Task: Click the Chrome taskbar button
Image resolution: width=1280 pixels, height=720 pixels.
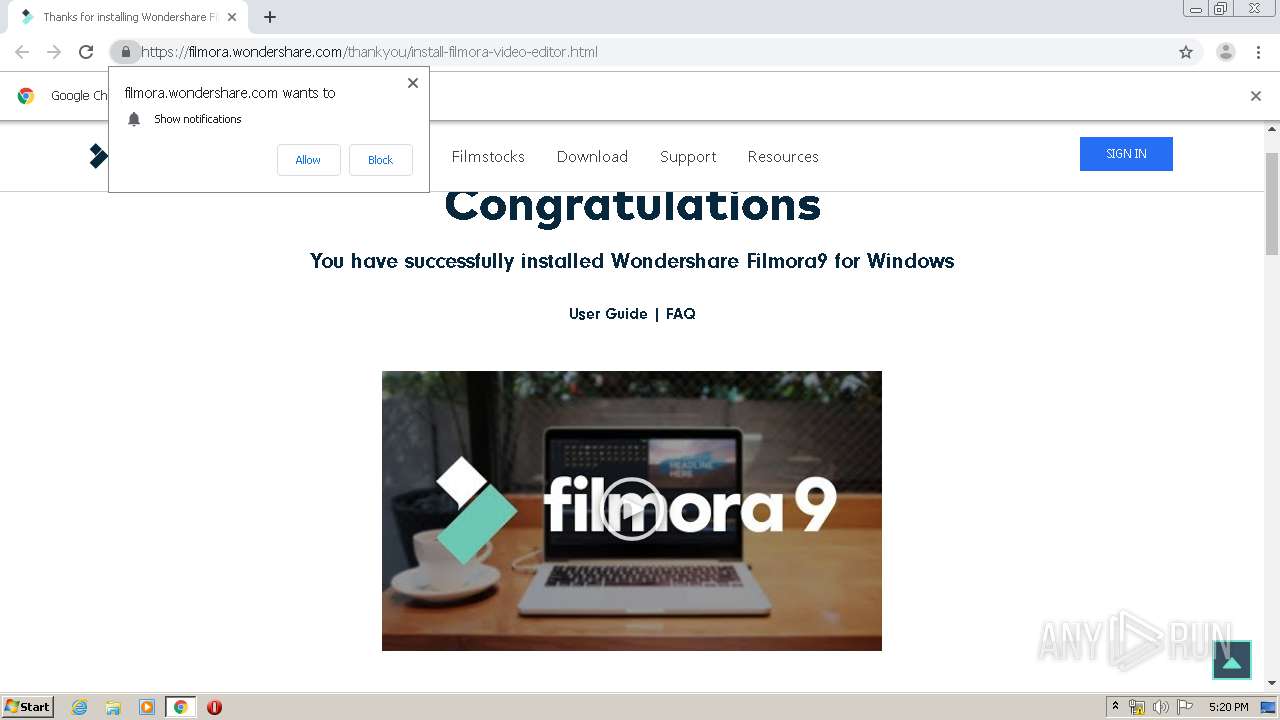Action: pos(180,707)
